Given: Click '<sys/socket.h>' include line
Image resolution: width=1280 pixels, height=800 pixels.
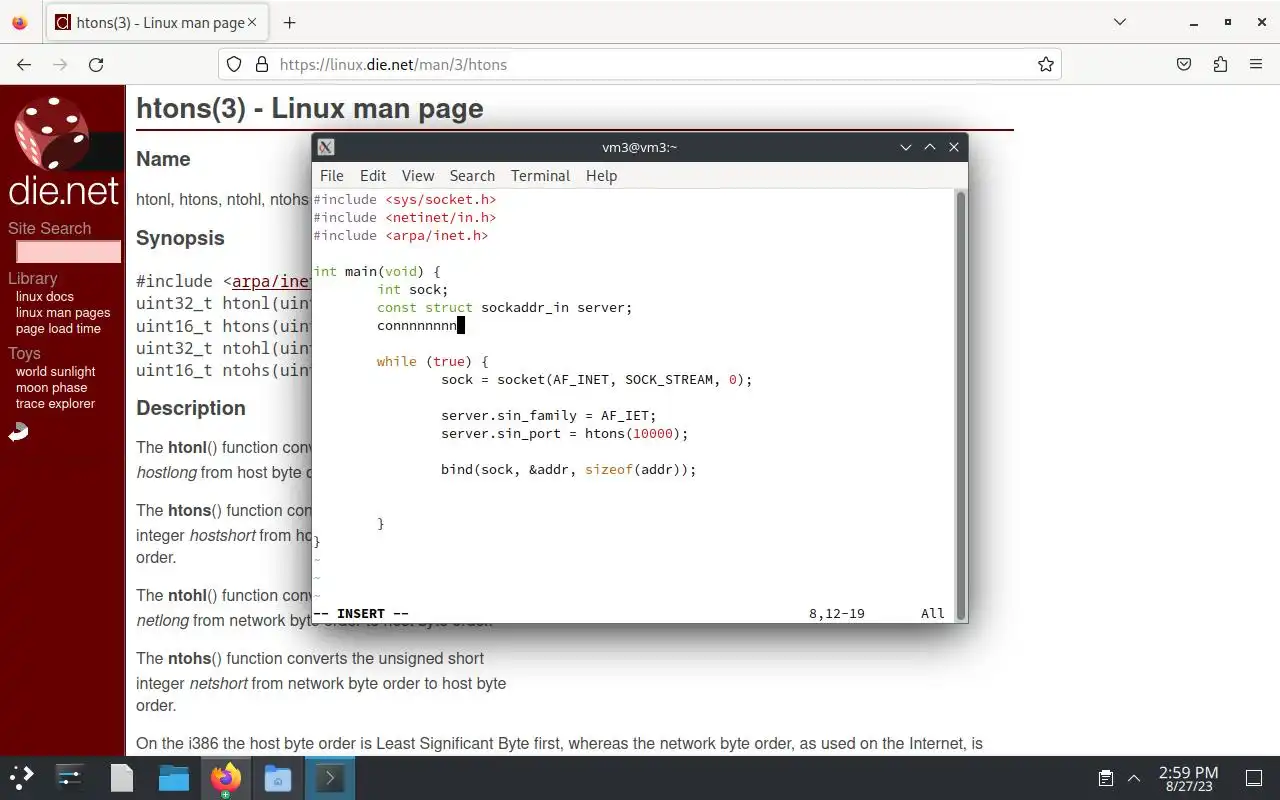Looking at the screenshot, I should 441,199.
